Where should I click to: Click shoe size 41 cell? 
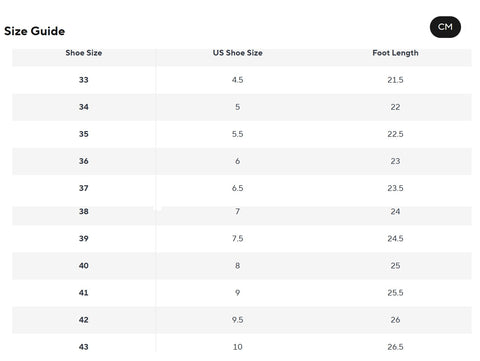pyautogui.click(x=84, y=293)
